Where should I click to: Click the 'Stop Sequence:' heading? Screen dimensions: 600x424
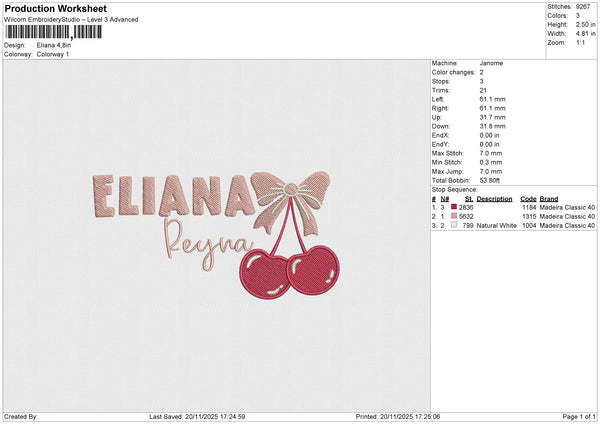[455, 190]
